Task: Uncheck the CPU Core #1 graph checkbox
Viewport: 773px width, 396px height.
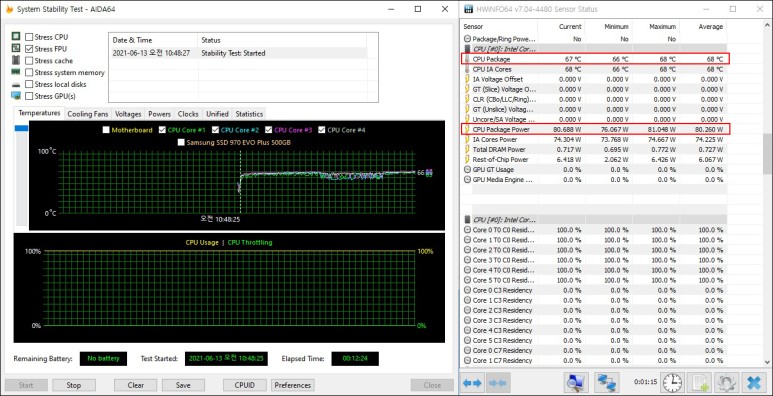Action: 162,130
